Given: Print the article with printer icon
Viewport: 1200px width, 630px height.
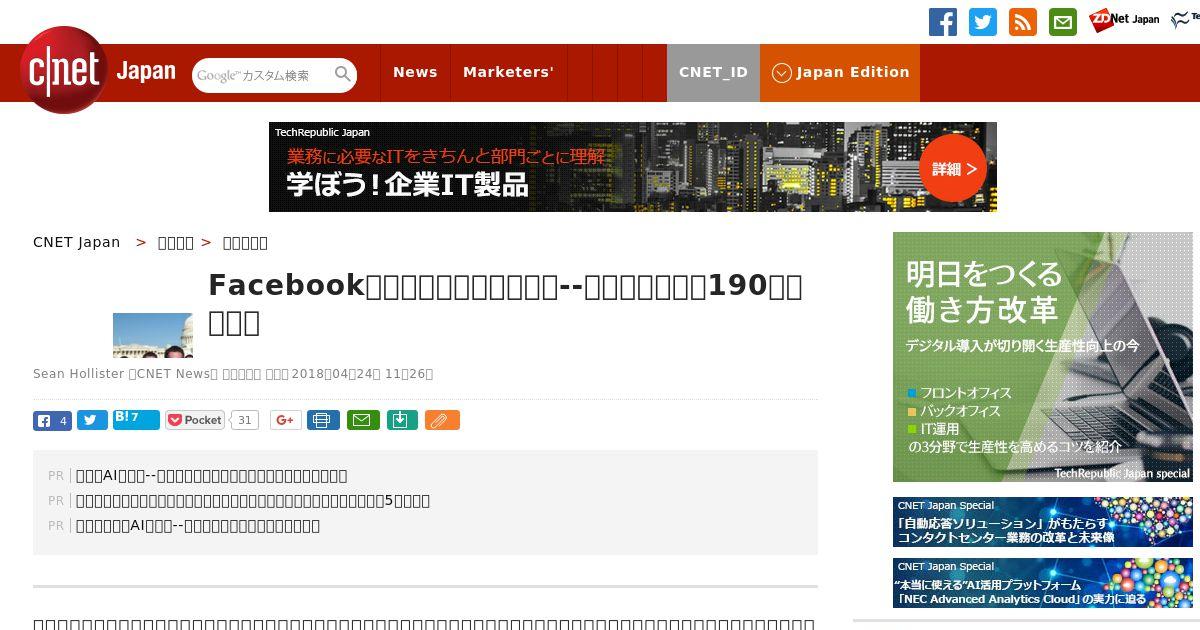Looking at the screenshot, I should pos(322,420).
